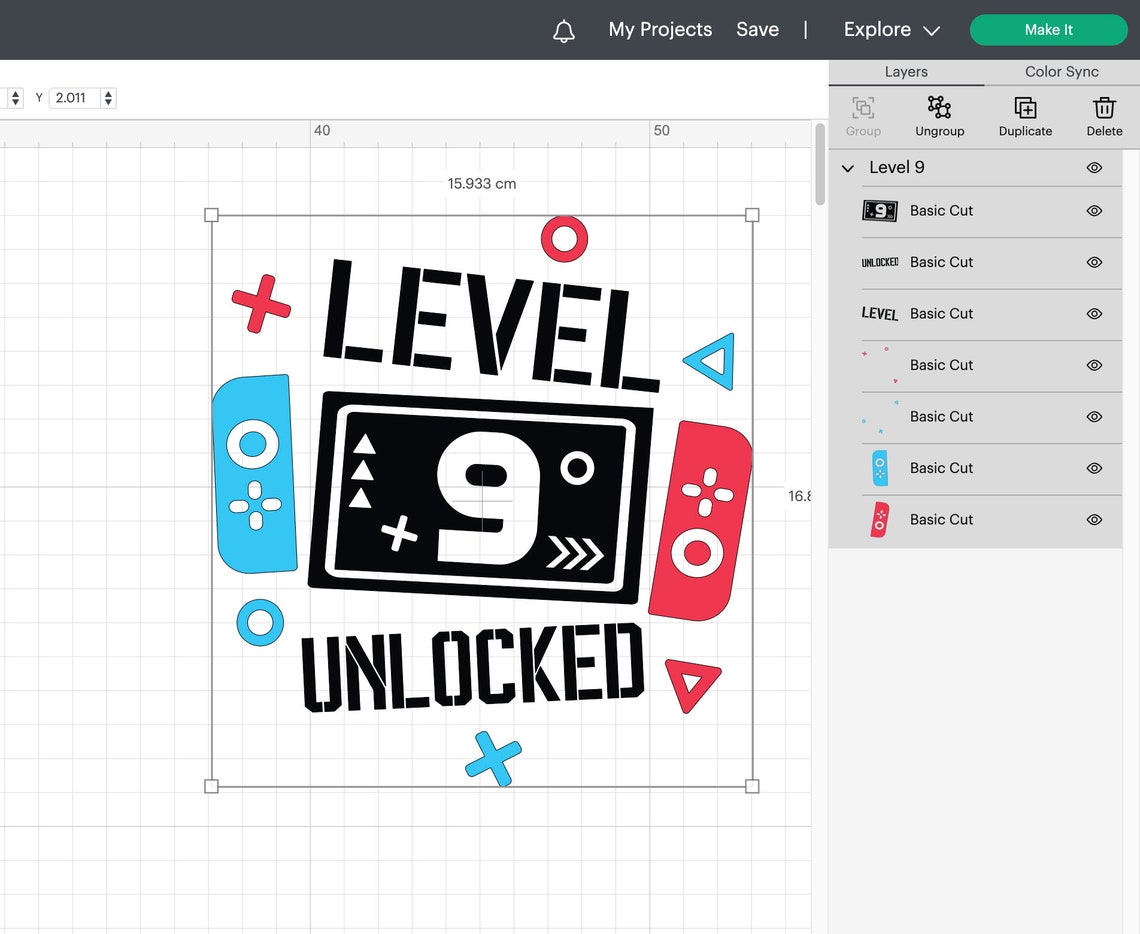Ungroup the Level 9 design
Image resolution: width=1140 pixels, height=934 pixels.
[939, 115]
